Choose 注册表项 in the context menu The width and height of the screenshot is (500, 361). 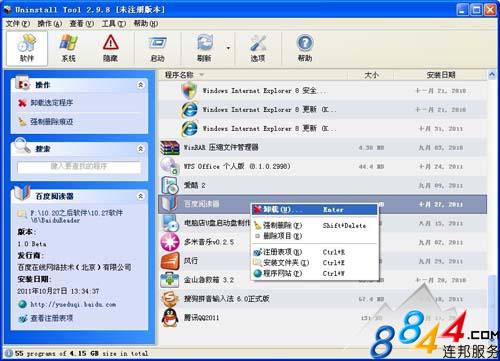(314, 252)
